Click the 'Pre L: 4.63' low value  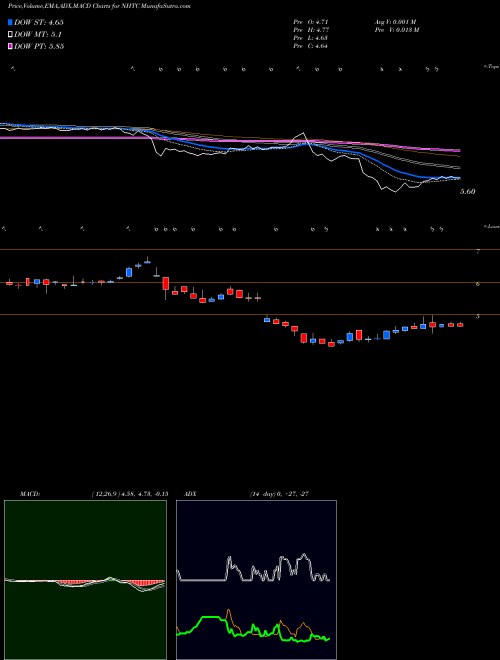311,38
